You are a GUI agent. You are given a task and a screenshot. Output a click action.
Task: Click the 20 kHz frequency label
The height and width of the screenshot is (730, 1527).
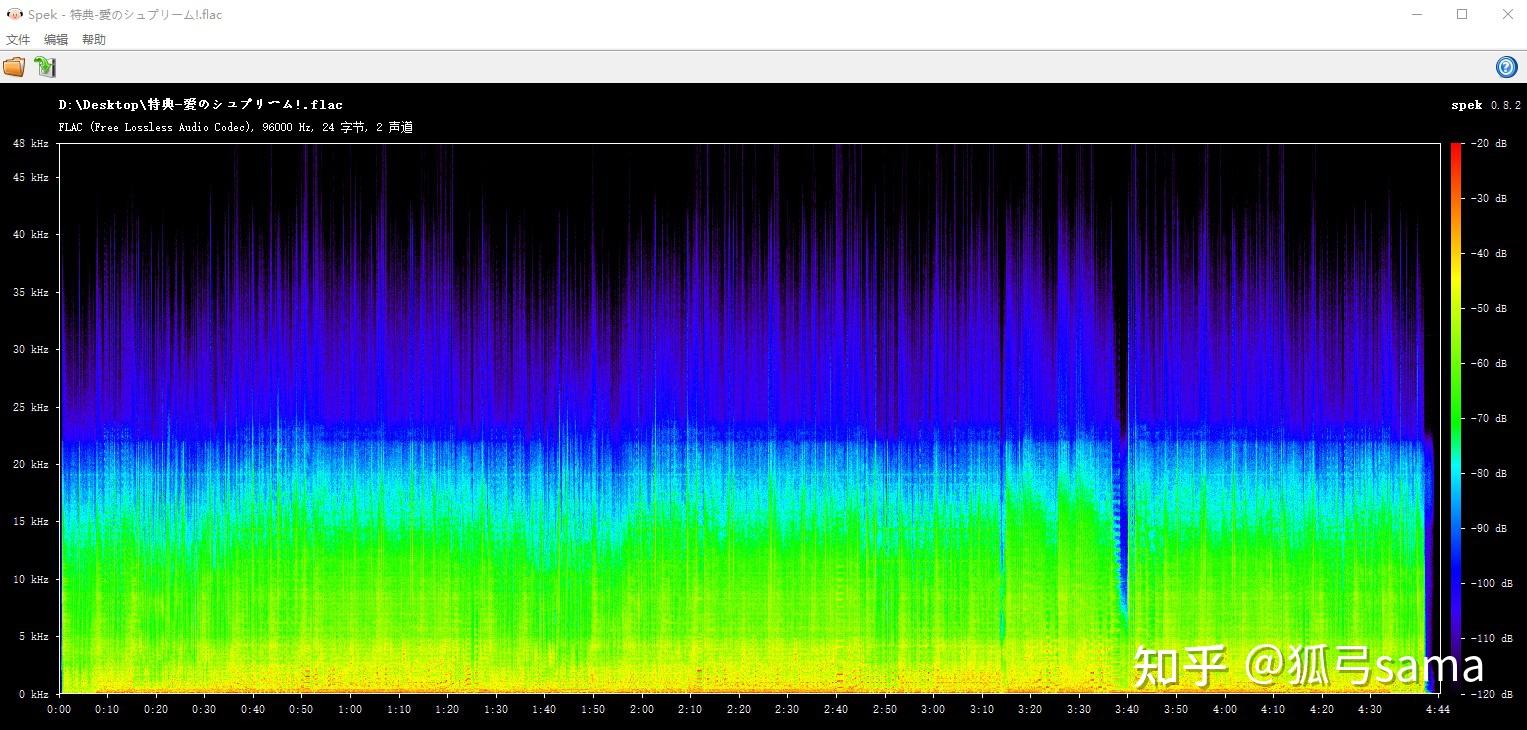(30, 465)
